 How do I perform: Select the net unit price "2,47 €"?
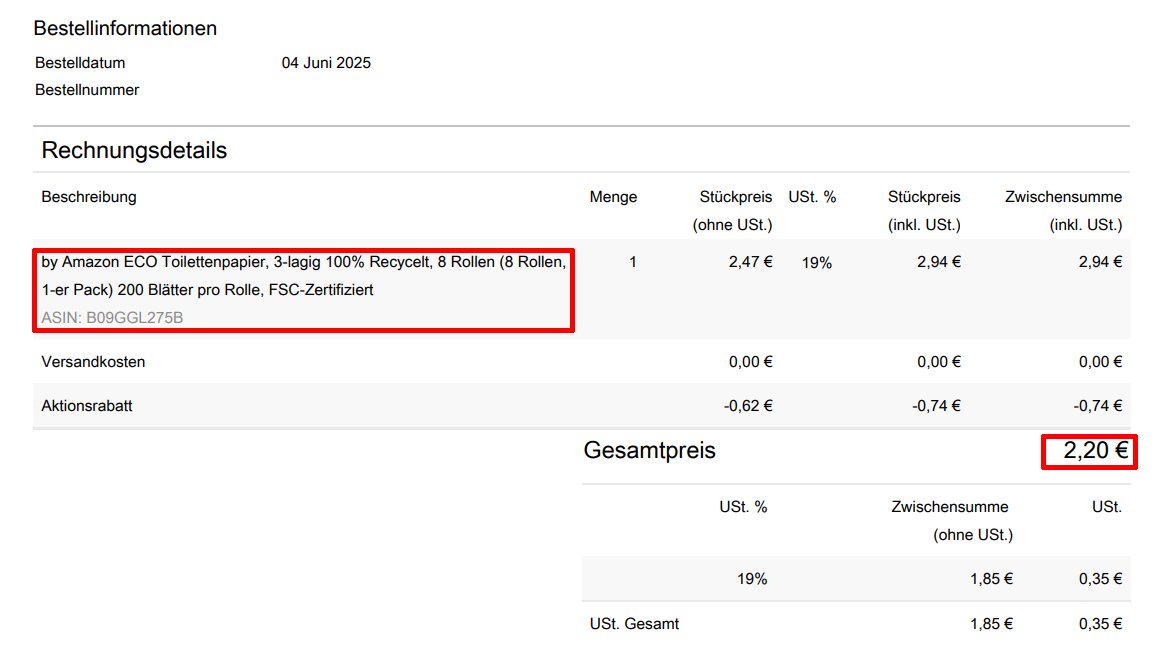click(750, 262)
